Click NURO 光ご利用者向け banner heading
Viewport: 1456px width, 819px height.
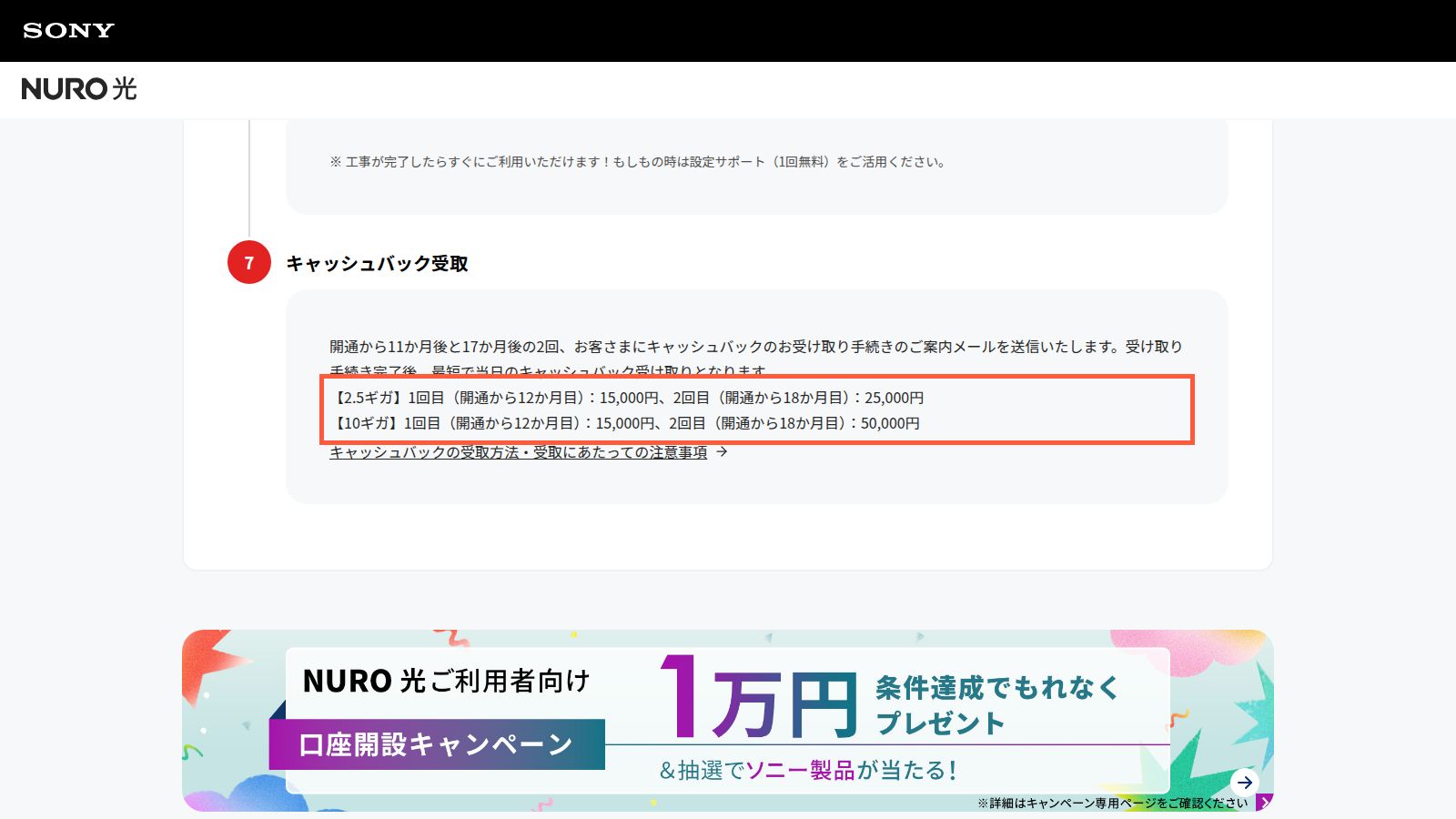pos(446,681)
